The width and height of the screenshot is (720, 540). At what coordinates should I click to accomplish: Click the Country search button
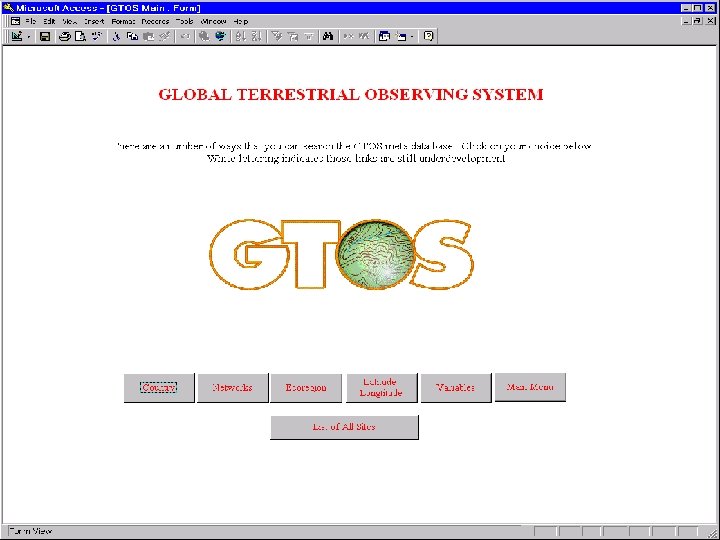[x=159, y=388]
